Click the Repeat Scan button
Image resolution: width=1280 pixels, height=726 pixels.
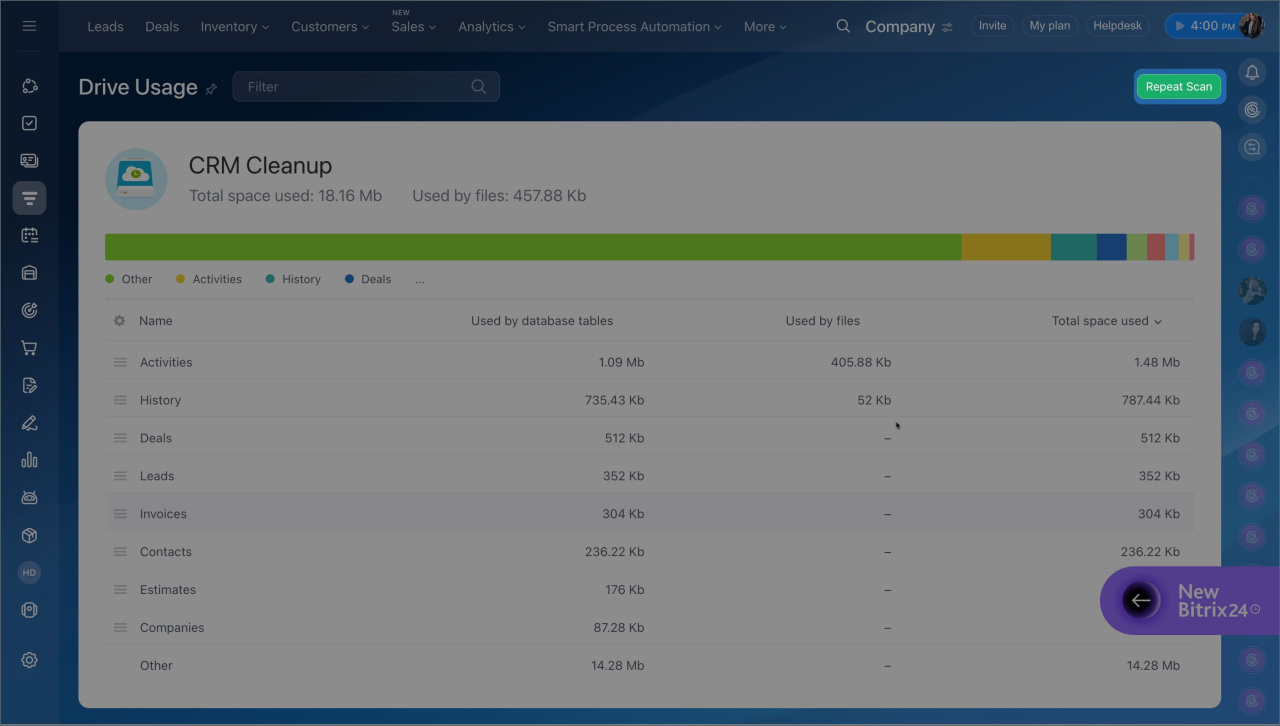point(1178,87)
